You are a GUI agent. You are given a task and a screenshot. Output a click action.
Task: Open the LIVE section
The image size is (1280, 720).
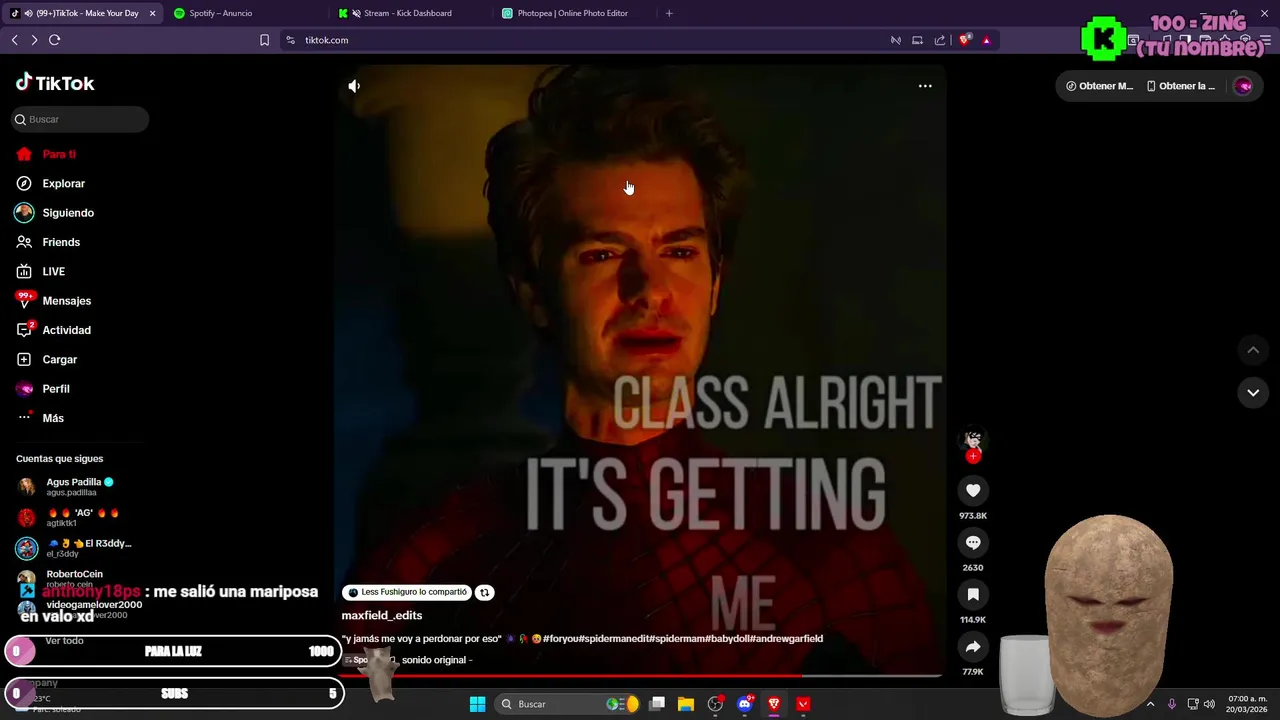(54, 272)
